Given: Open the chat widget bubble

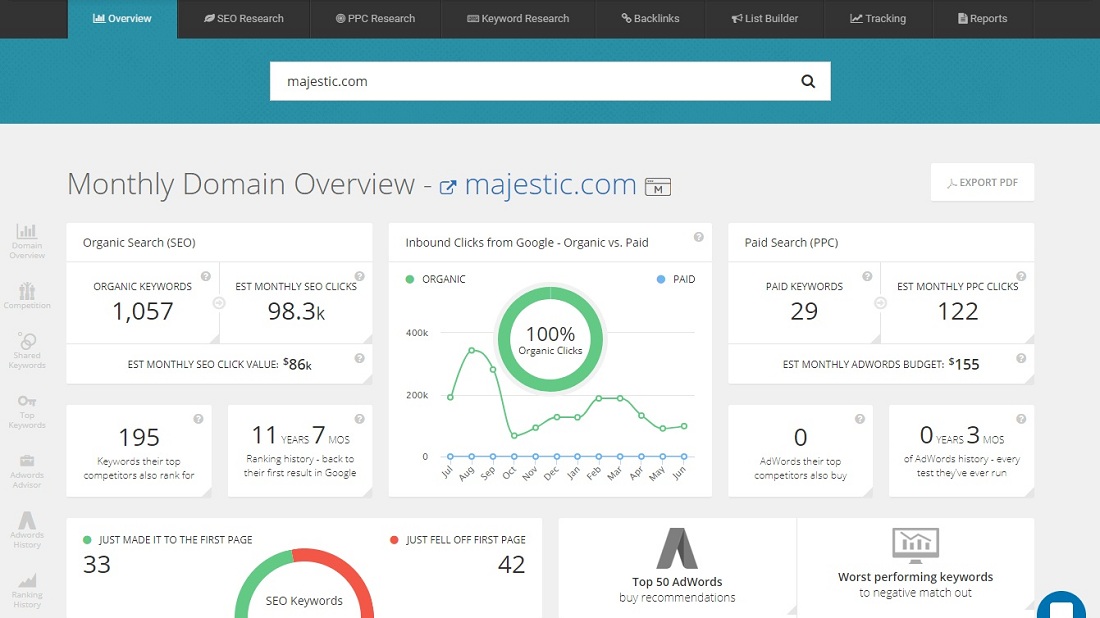Looking at the screenshot, I should 1061,605.
